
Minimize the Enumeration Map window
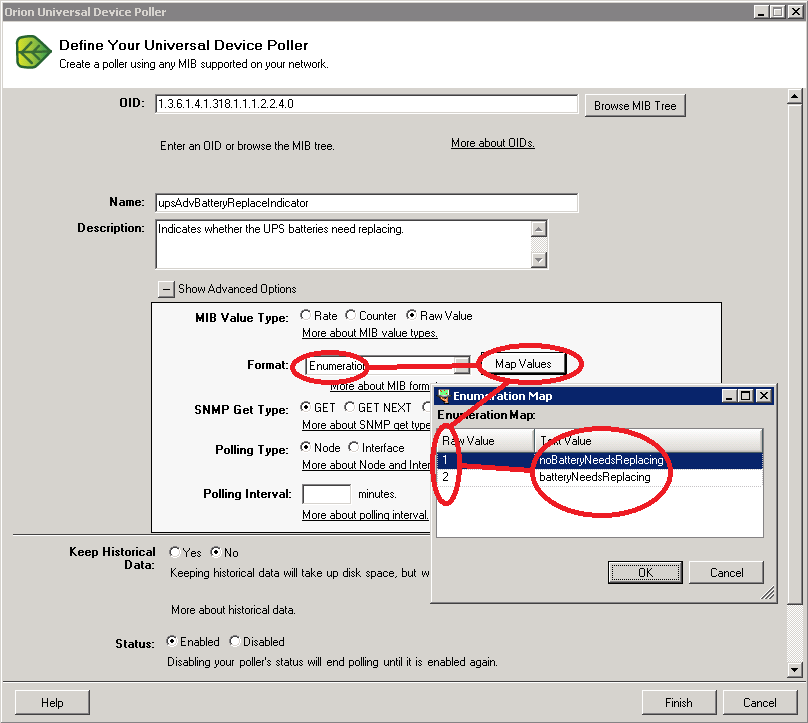pyautogui.click(x=729, y=396)
